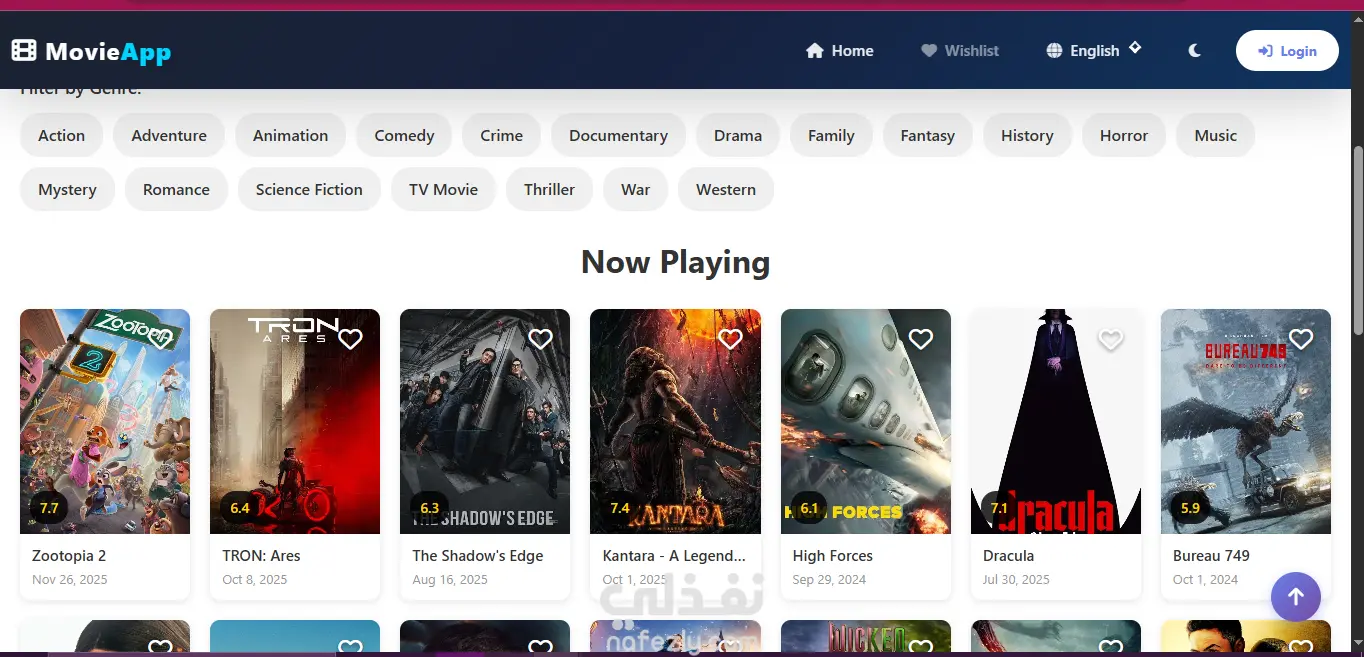1364x657 pixels.
Task: Choose the Drama genre filter
Action: 738,135
